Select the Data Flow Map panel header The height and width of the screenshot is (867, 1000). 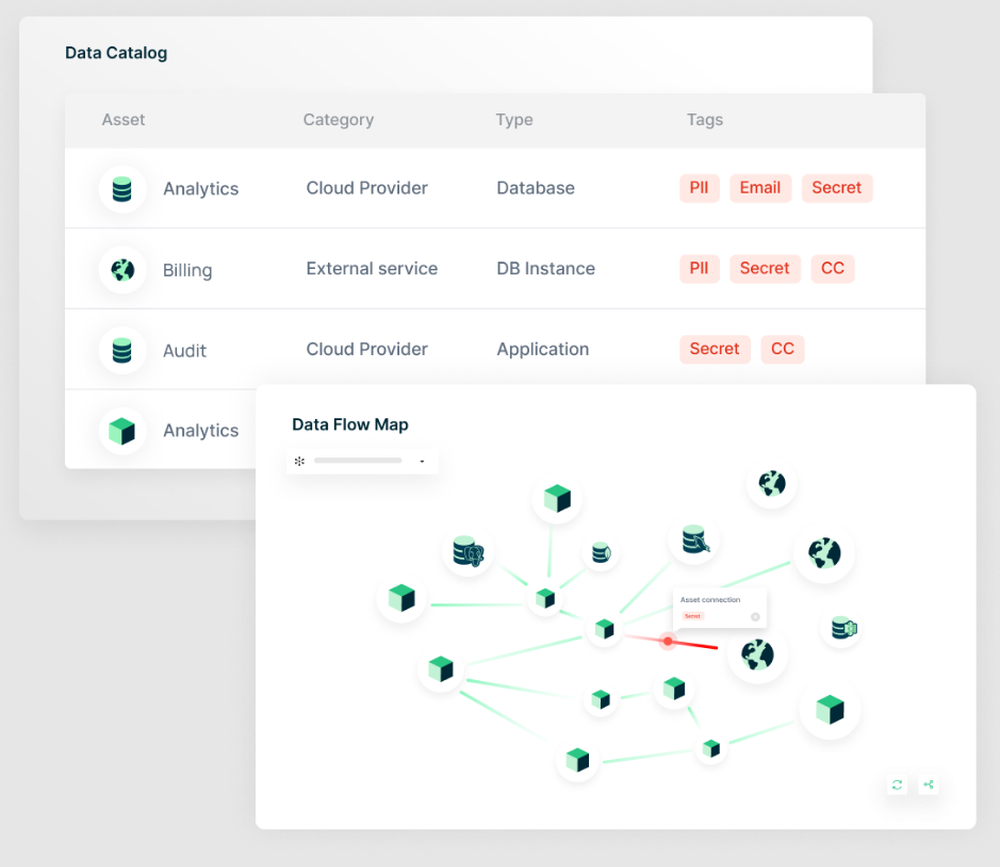click(x=350, y=424)
